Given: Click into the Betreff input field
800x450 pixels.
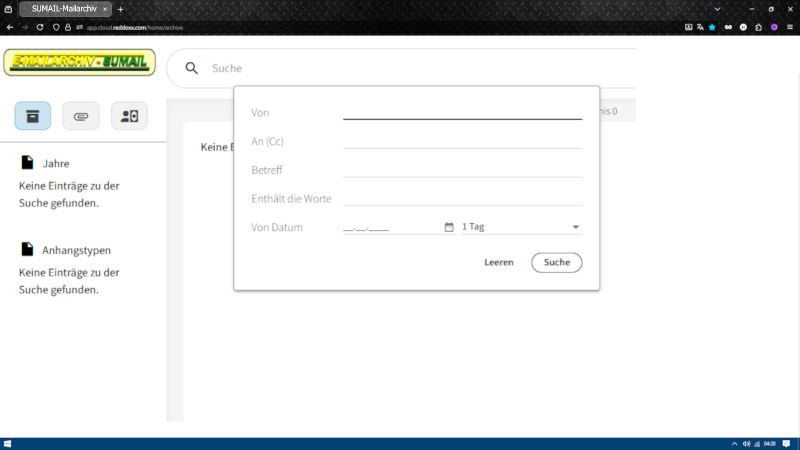Looking at the screenshot, I should click(462, 169).
